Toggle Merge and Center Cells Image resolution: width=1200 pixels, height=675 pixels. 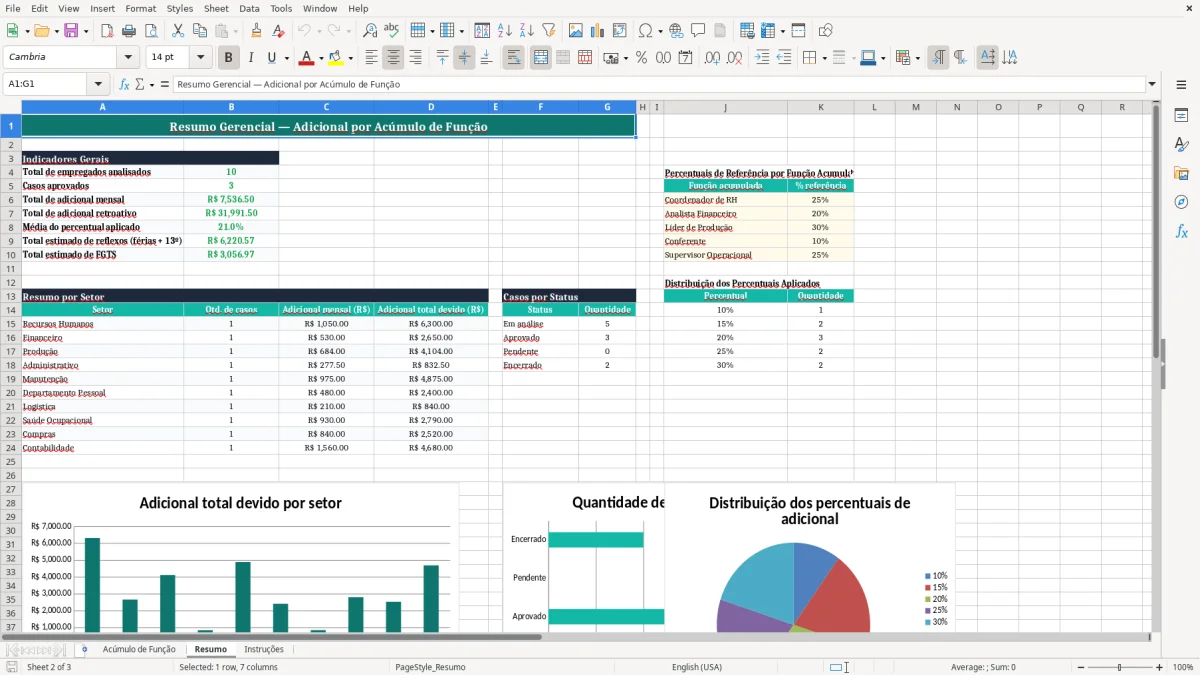click(x=540, y=58)
